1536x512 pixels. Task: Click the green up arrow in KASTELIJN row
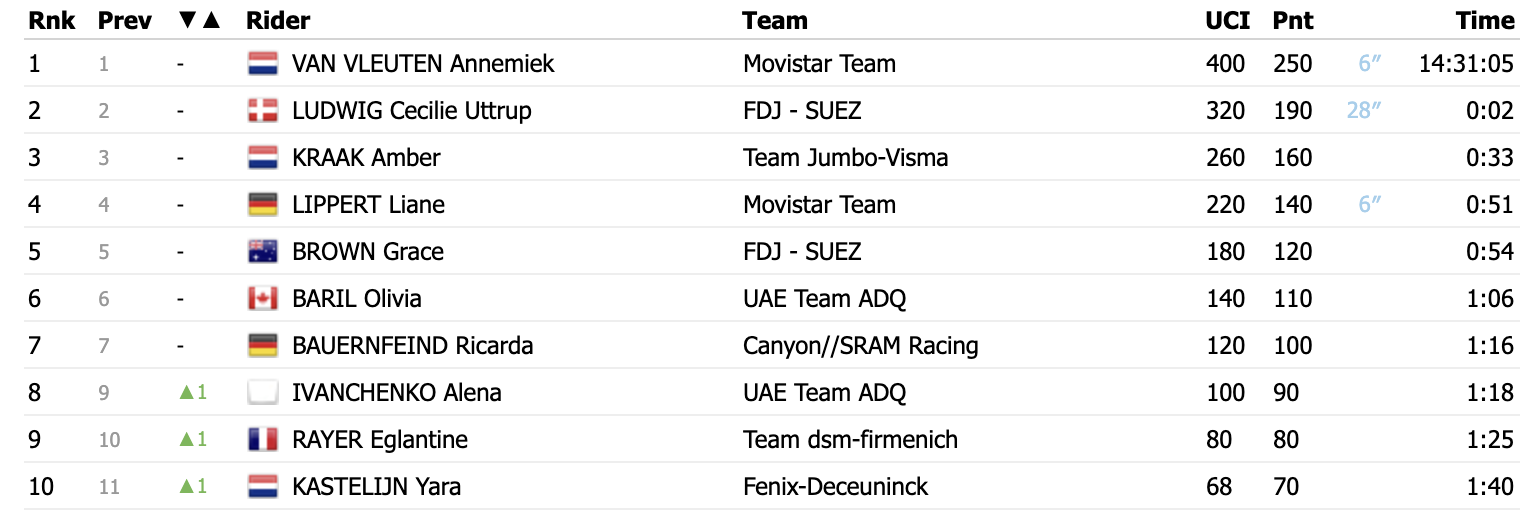[184, 487]
